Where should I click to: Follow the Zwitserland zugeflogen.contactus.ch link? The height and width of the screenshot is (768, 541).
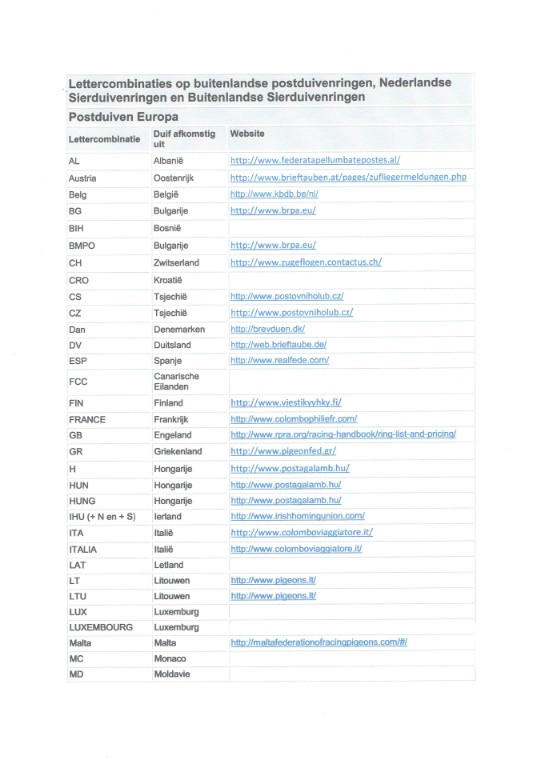tap(306, 262)
